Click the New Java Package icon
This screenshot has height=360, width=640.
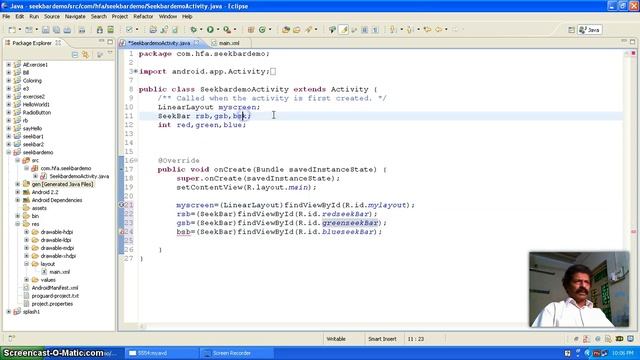251,30
